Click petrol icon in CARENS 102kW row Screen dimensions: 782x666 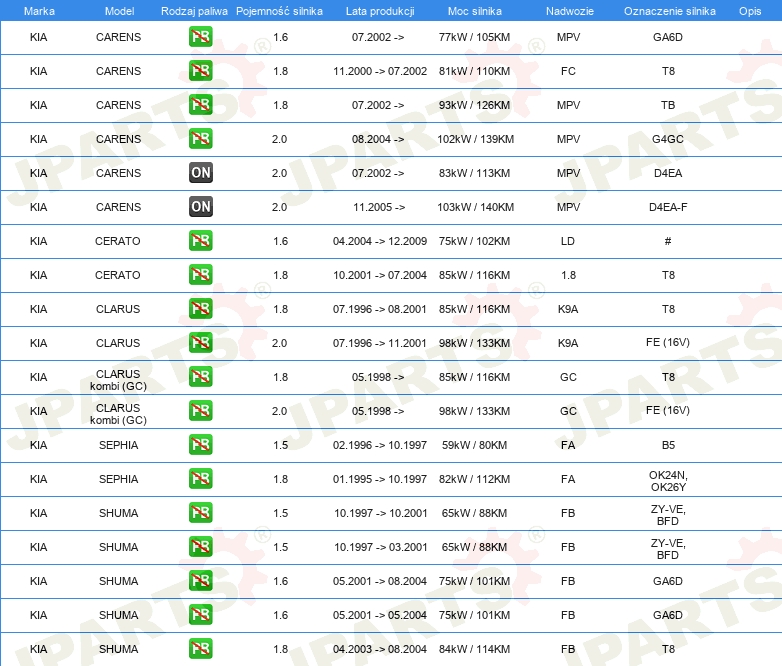(x=200, y=139)
